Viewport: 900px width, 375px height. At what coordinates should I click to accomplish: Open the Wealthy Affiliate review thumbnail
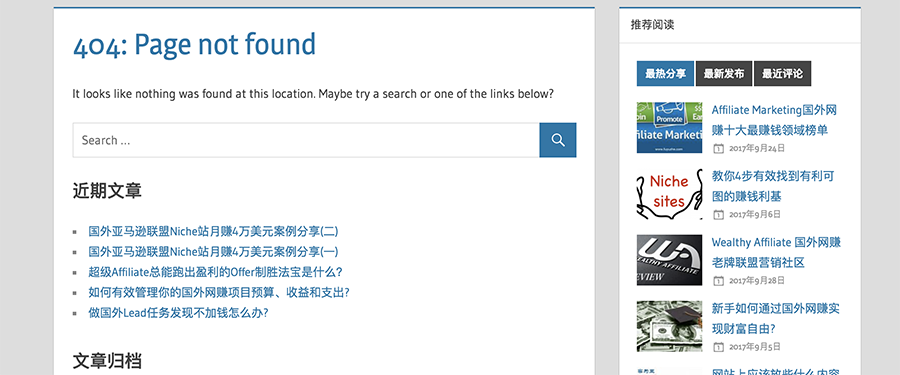point(669,260)
